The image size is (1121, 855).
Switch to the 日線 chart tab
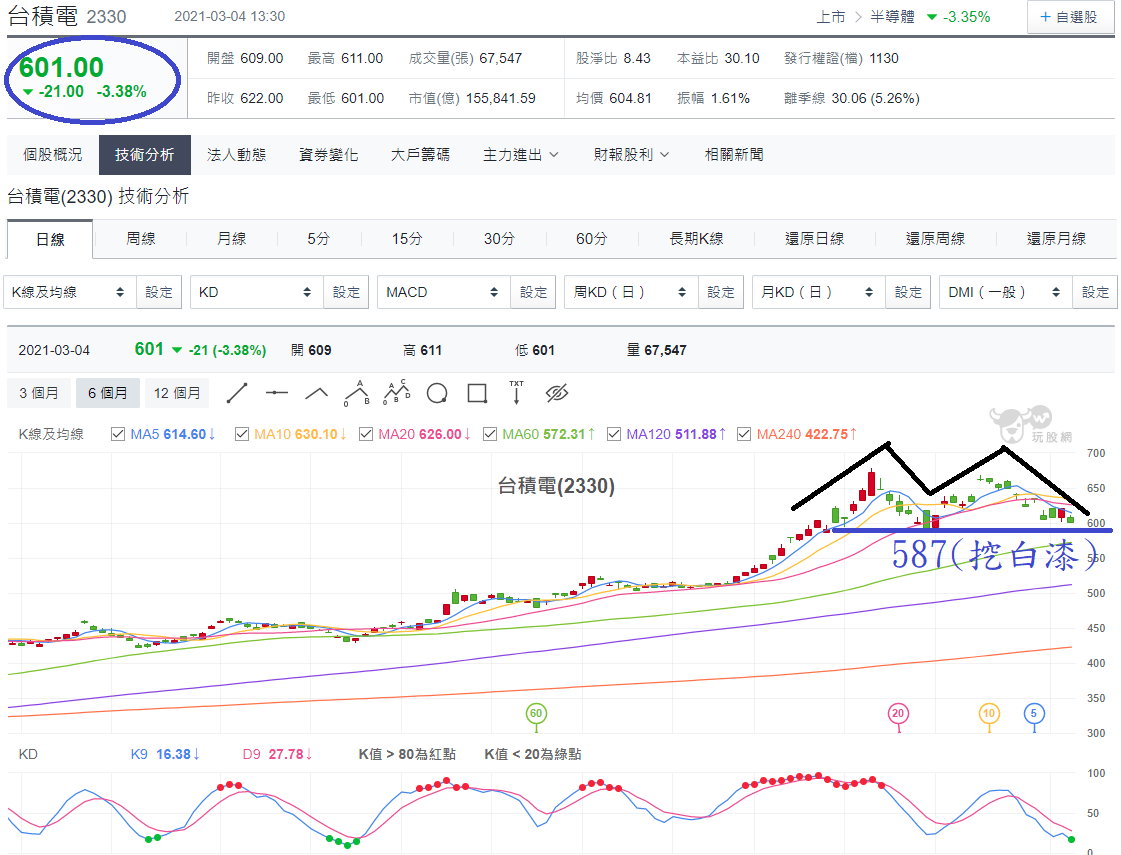tap(50, 239)
